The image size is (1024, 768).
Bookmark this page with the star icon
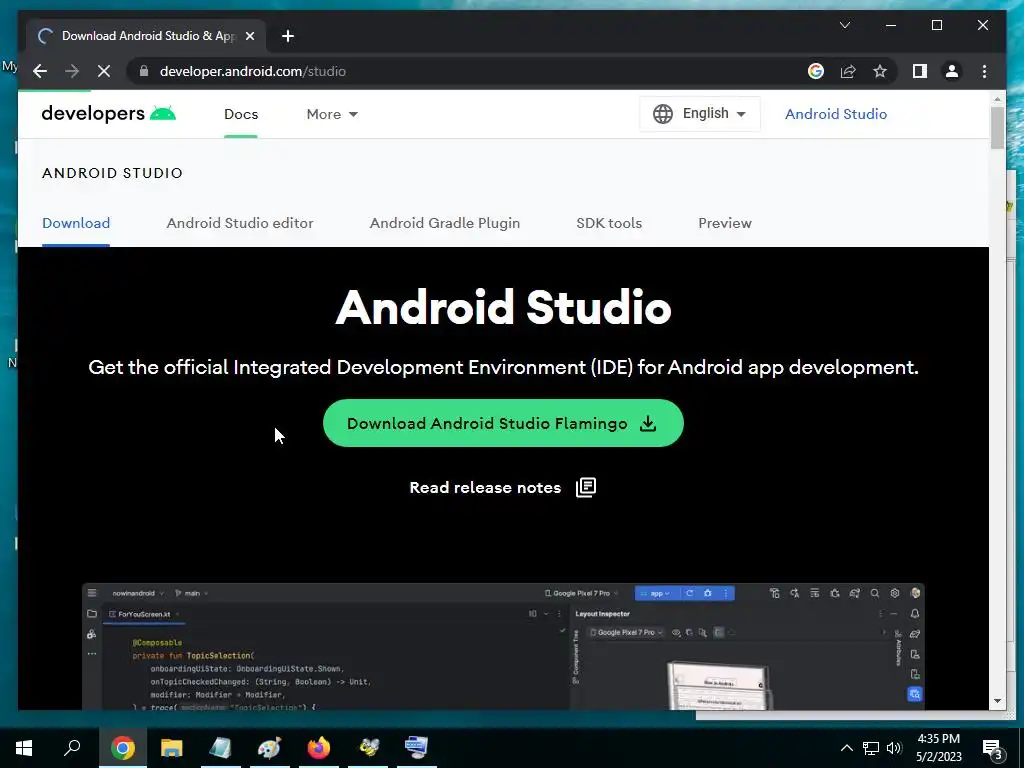click(880, 71)
